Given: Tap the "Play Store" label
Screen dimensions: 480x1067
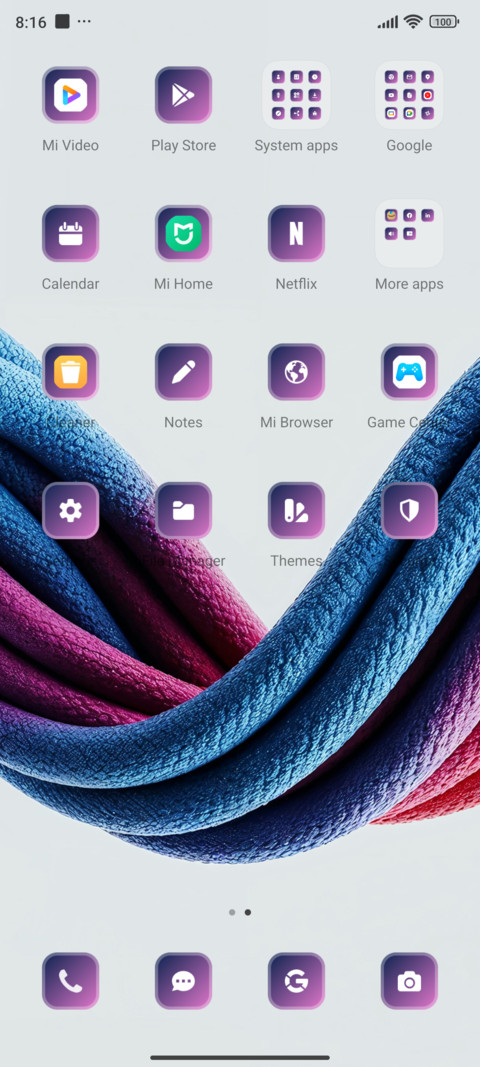Looking at the screenshot, I should 183,145.
